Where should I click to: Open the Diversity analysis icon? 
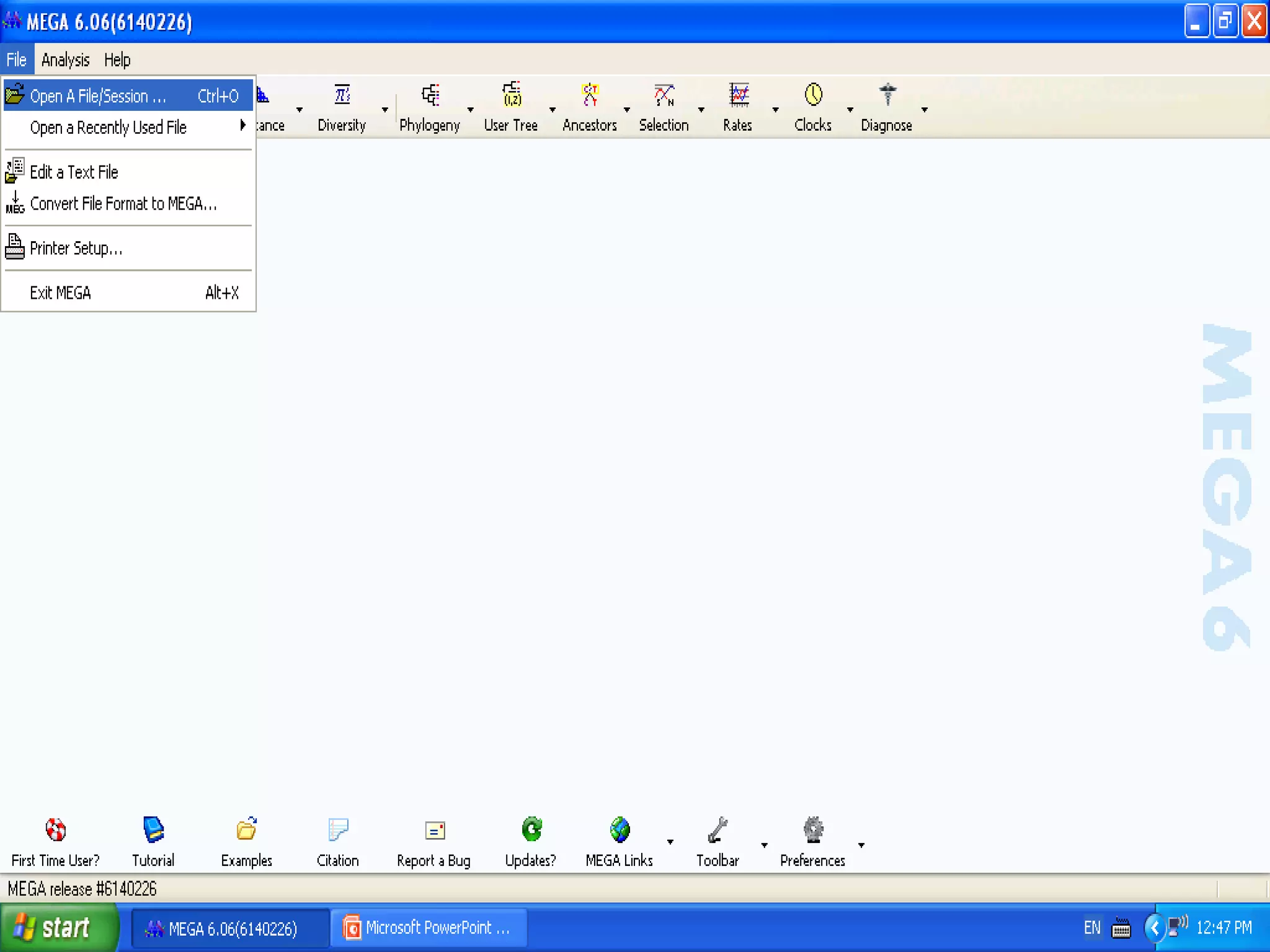342,95
